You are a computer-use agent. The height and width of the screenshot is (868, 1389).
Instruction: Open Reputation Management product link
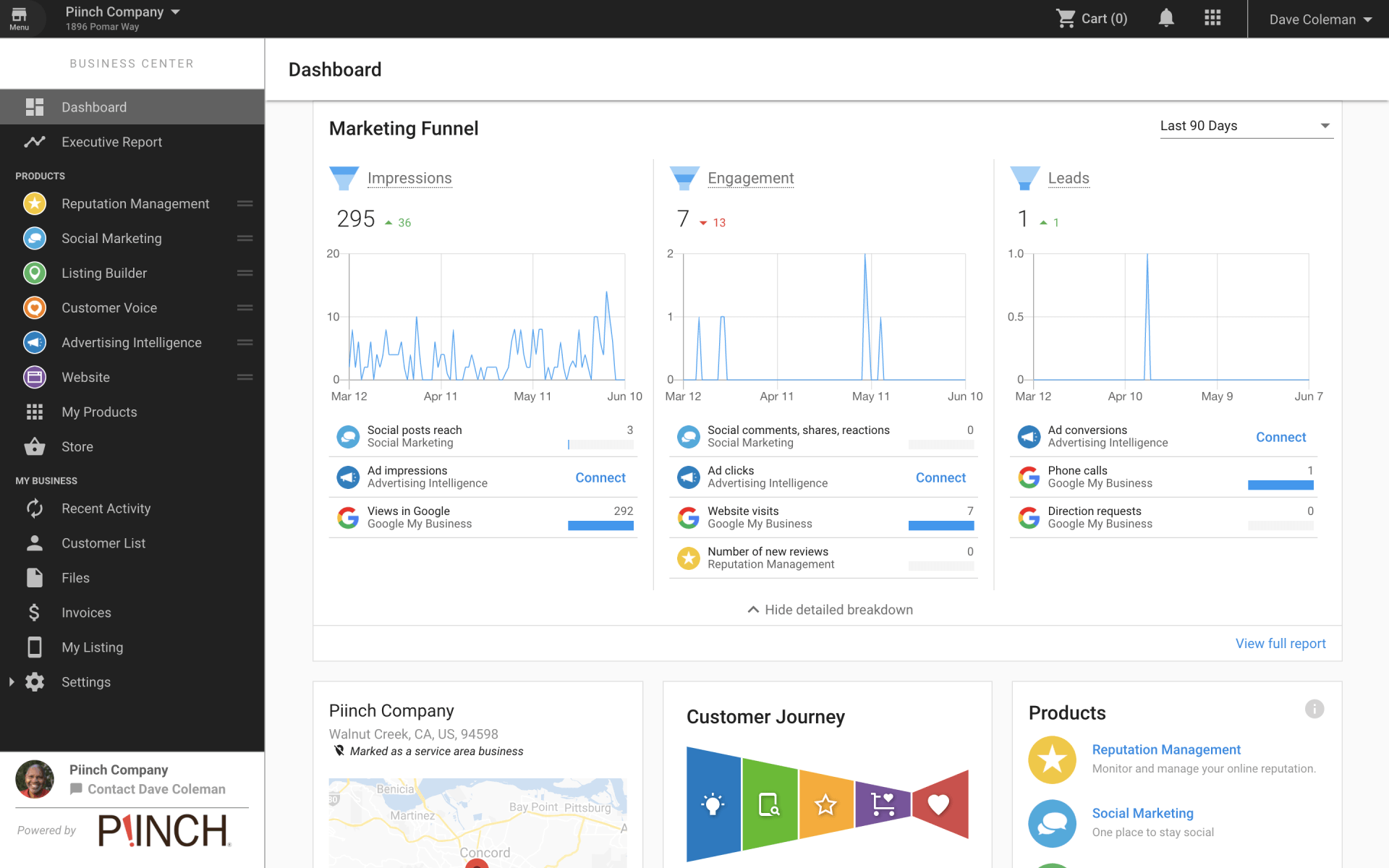tap(1166, 750)
